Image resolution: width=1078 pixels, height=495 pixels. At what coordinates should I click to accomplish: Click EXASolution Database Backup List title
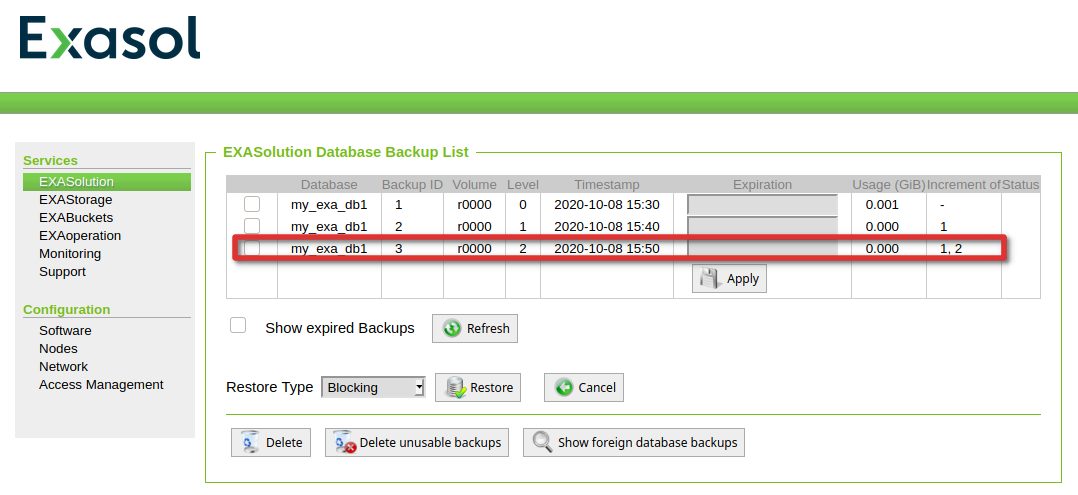346,152
